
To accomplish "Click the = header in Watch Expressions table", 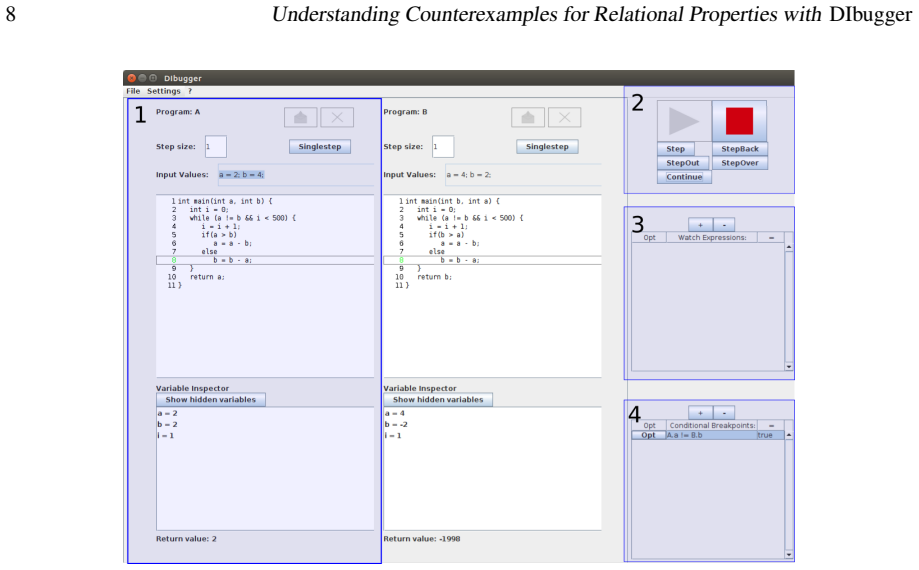I will [771, 237].
